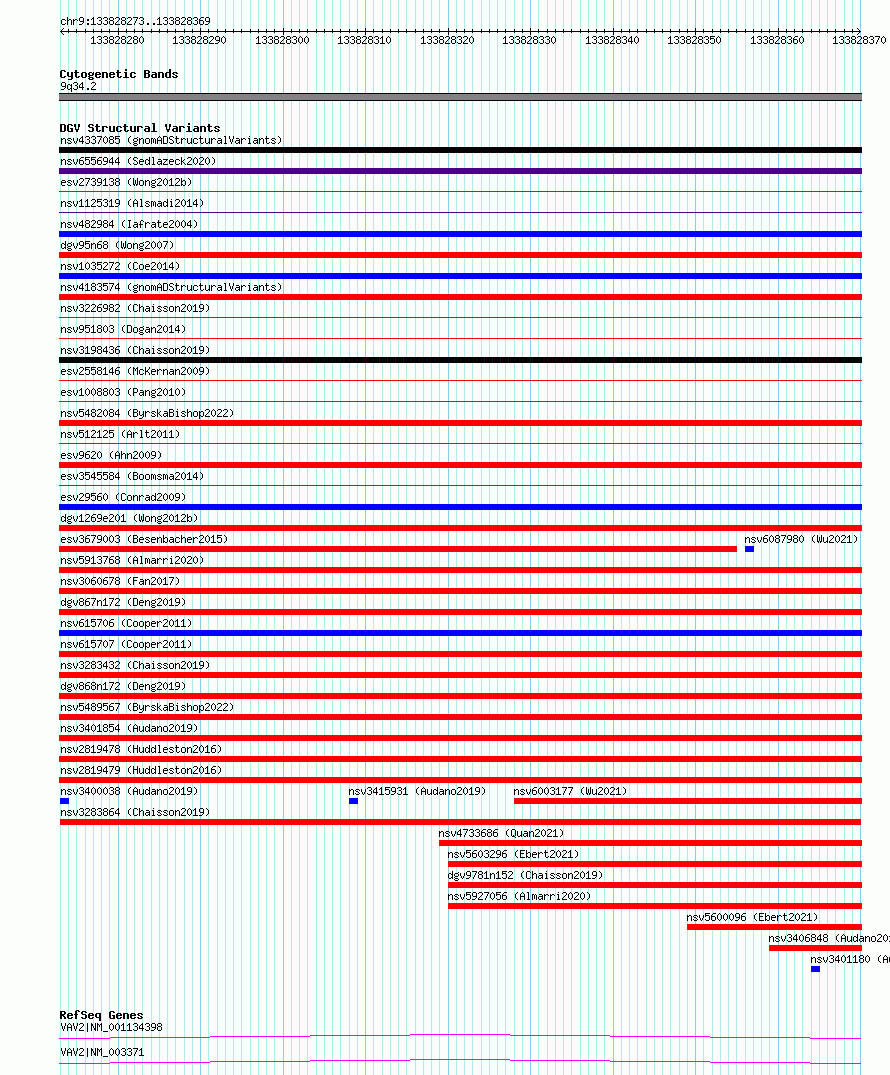Viewport: 890px width, 1075px height.
Task: Click nsv3198436 (Chaisson2019) label
Action: (135, 350)
